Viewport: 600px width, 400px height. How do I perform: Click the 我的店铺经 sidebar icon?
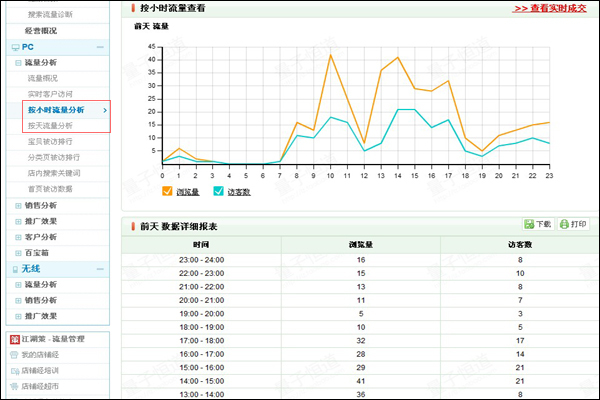(x=14, y=354)
